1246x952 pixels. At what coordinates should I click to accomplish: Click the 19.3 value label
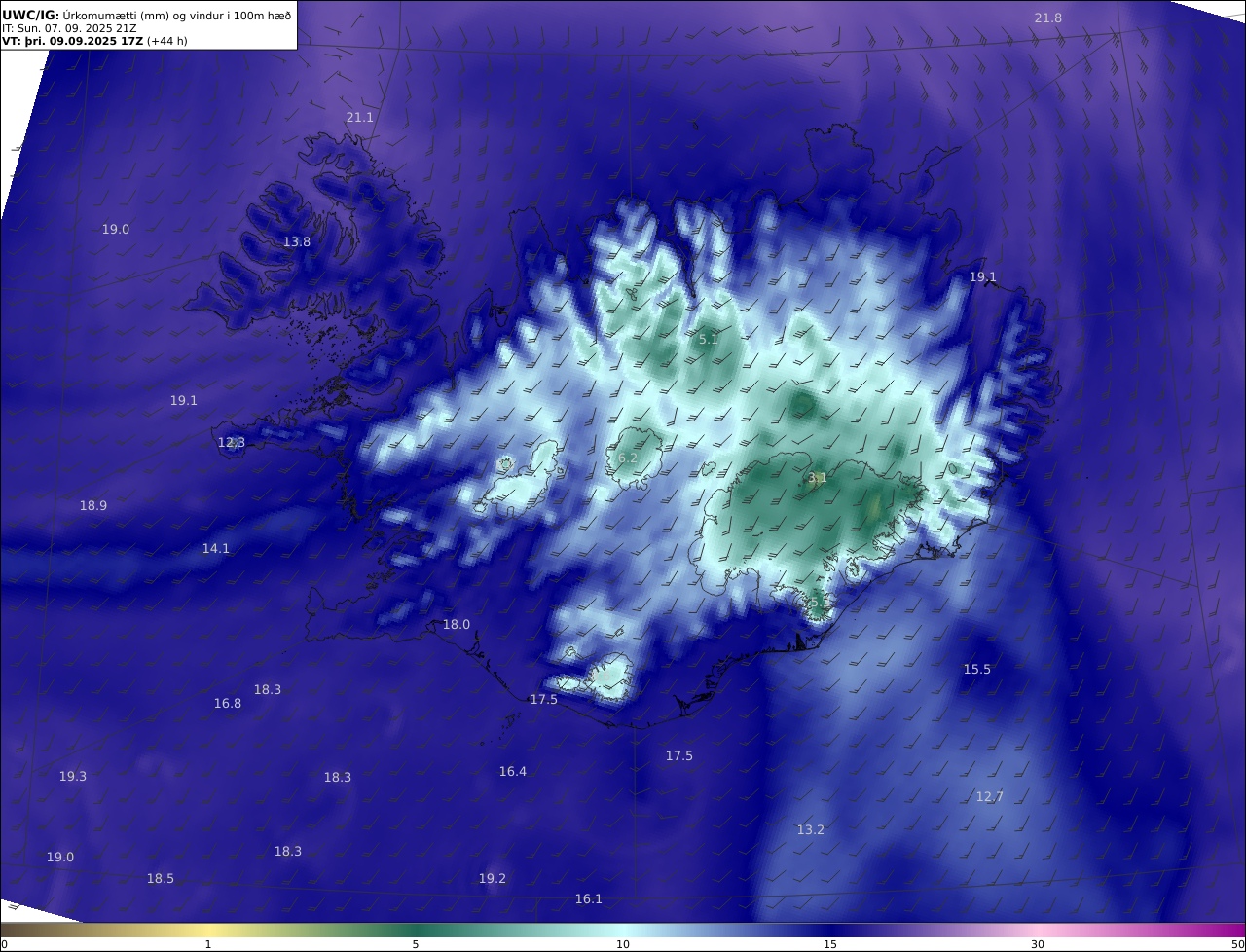[73, 776]
